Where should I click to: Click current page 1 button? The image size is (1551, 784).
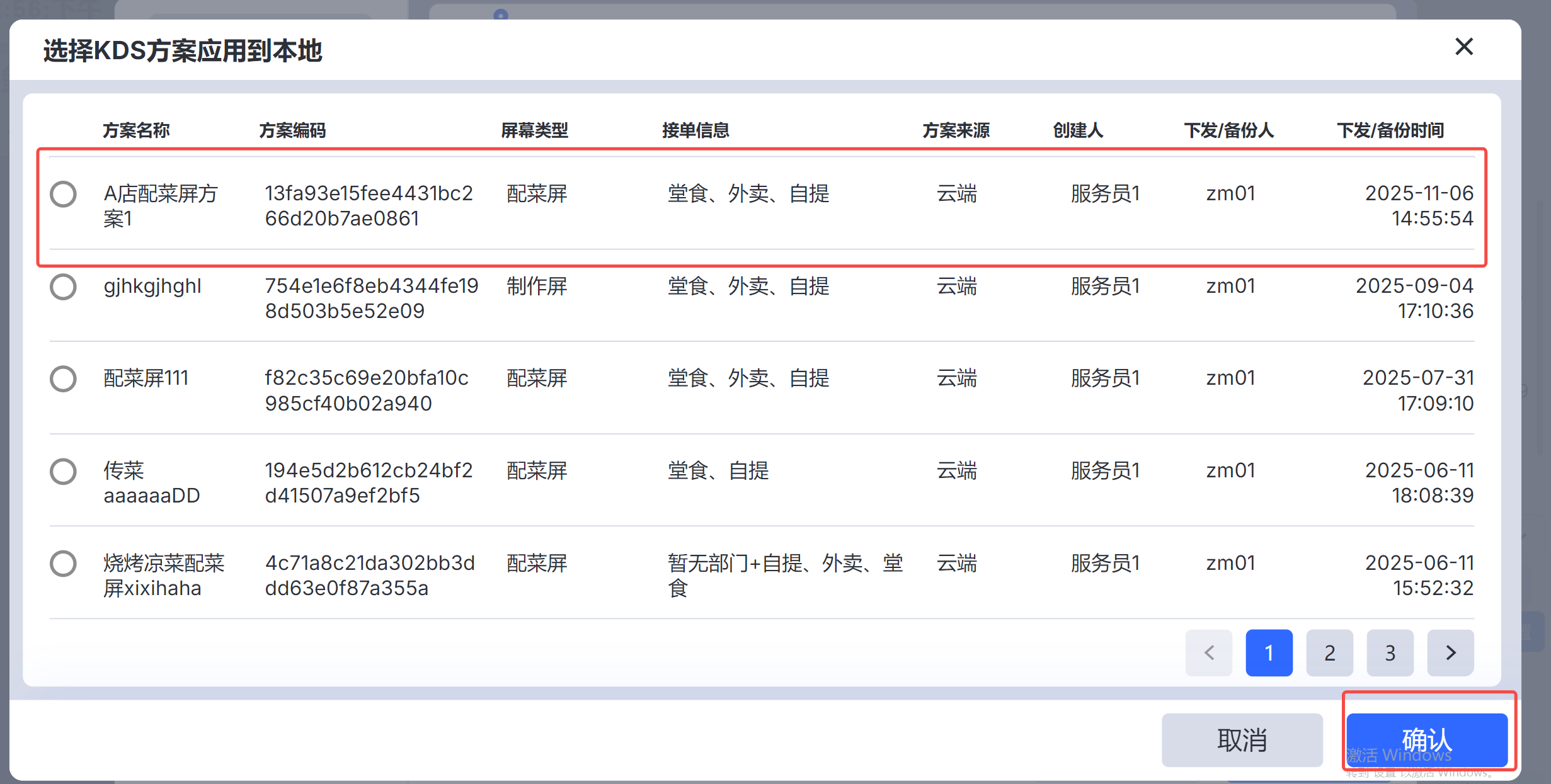point(1269,653)
